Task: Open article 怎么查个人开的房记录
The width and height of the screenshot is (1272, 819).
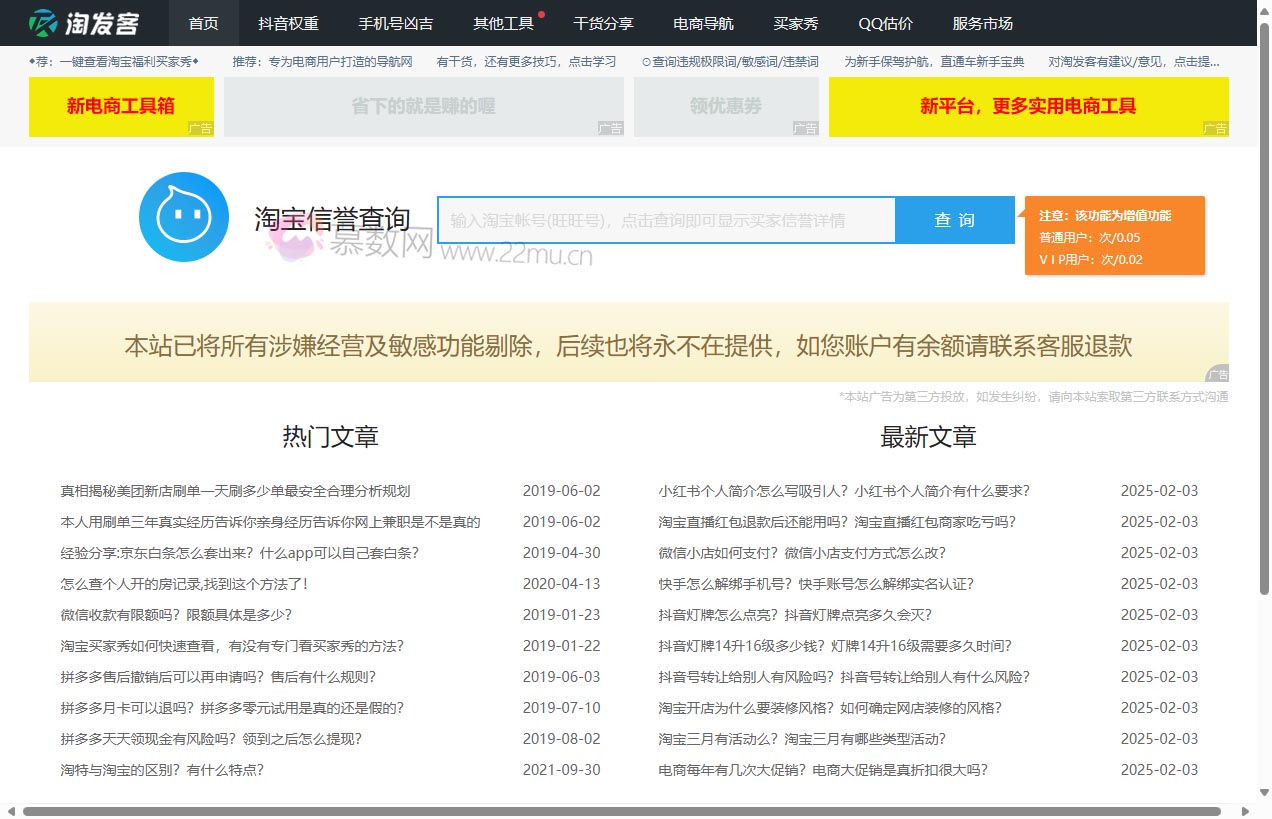Action: click(185, 584)
